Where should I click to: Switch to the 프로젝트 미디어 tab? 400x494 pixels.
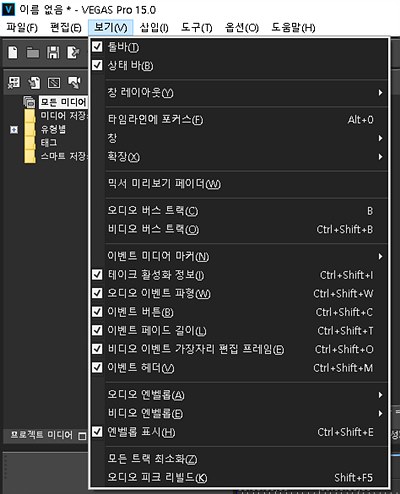pyautogui.click(x=42, y=435)
